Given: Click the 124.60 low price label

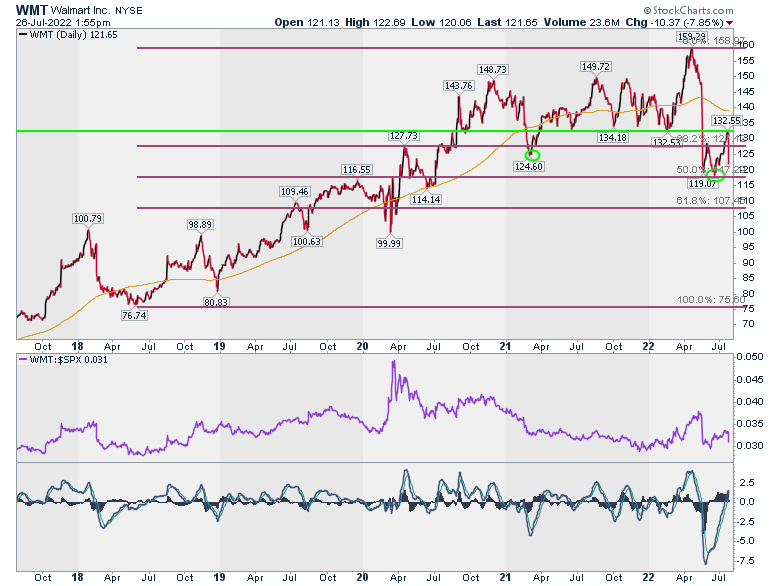Looking at the screenshot, I should point(528,167).
